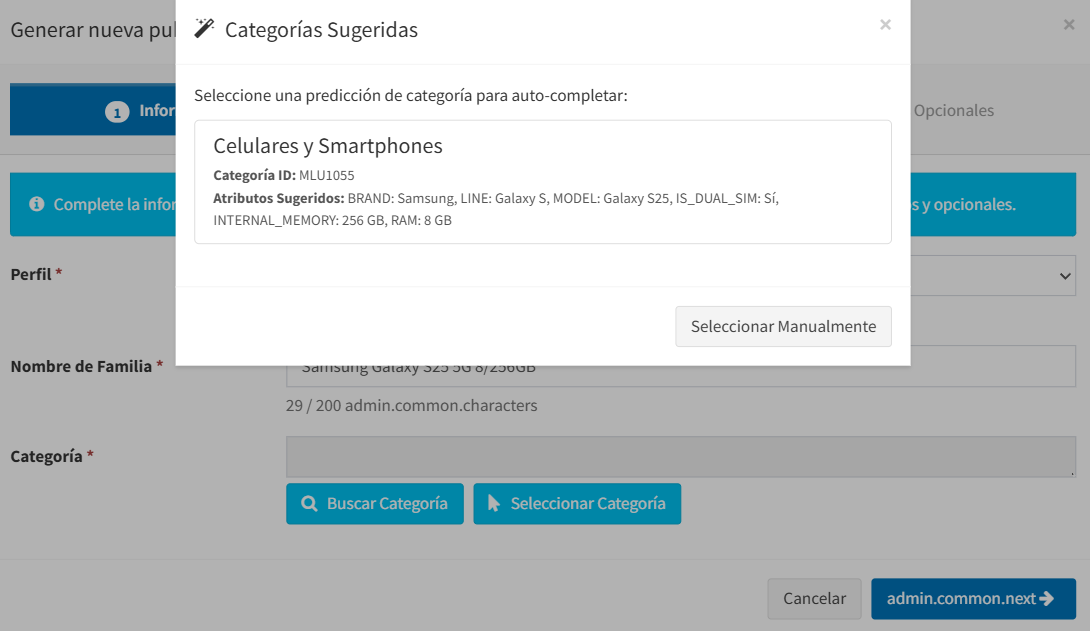Image resolution: width=1090 pixels, height=631 pixels.
Task: Click the info circle icon in blue alert
Action: click(x=37, y=204)
